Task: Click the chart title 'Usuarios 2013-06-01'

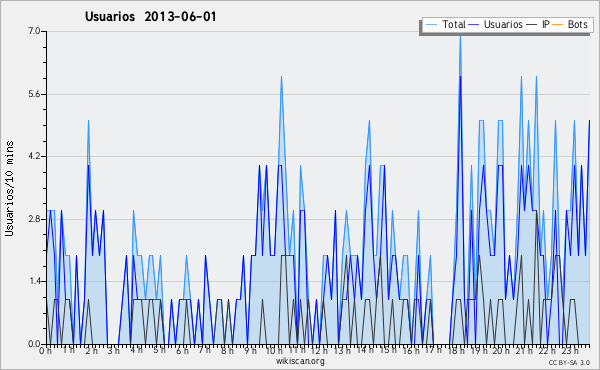Action: 150,16
